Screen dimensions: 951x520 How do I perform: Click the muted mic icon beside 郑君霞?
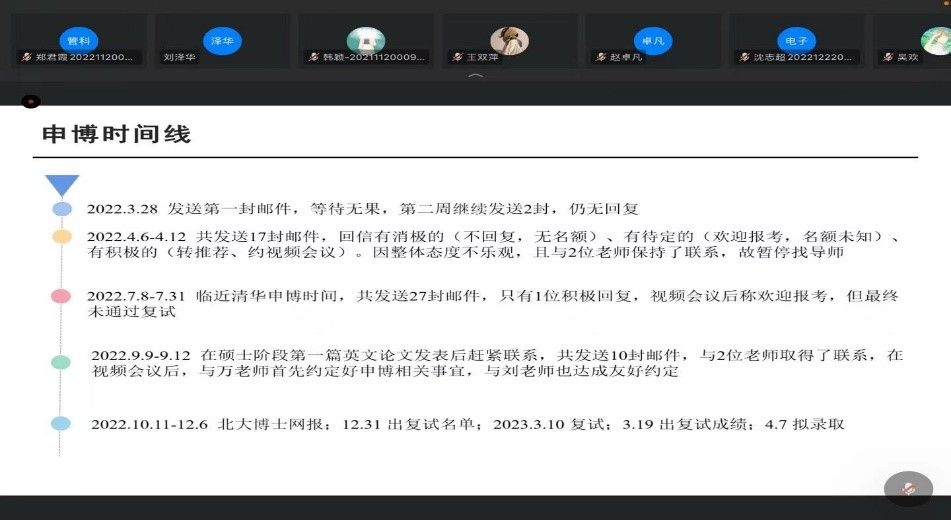point(24,58)
